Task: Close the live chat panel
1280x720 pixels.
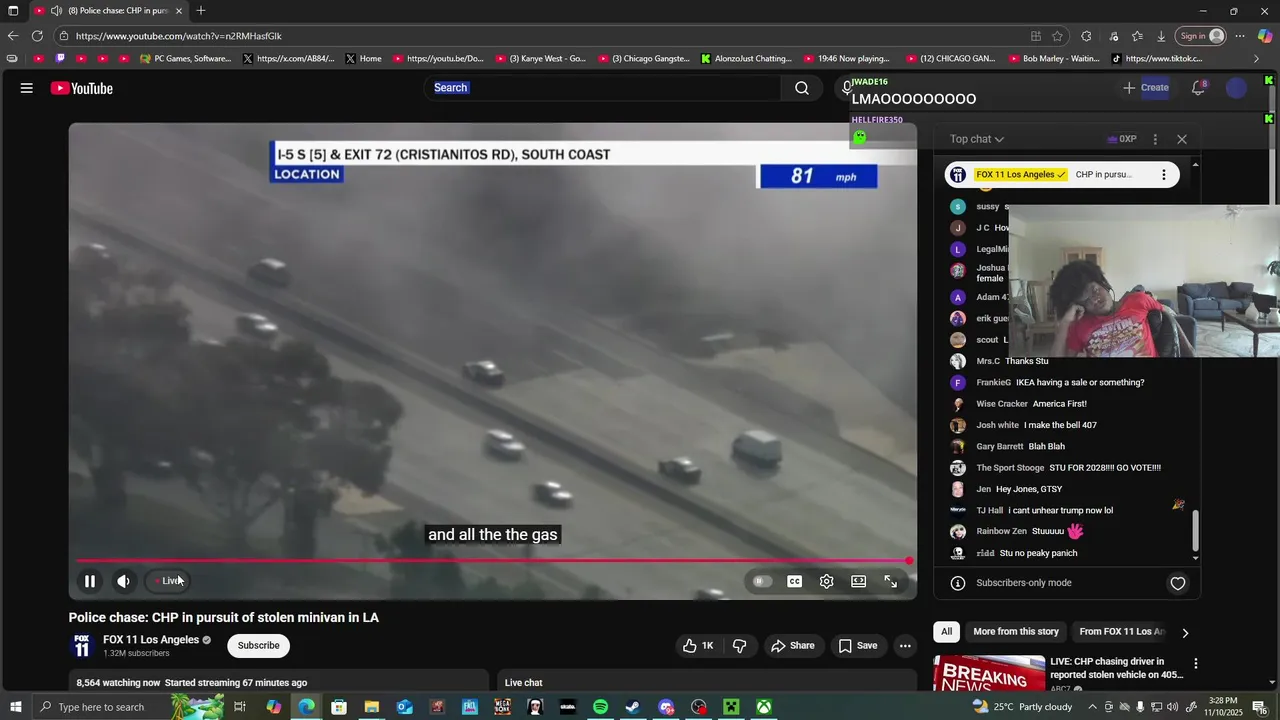Action: click(x=1182, y=139)
